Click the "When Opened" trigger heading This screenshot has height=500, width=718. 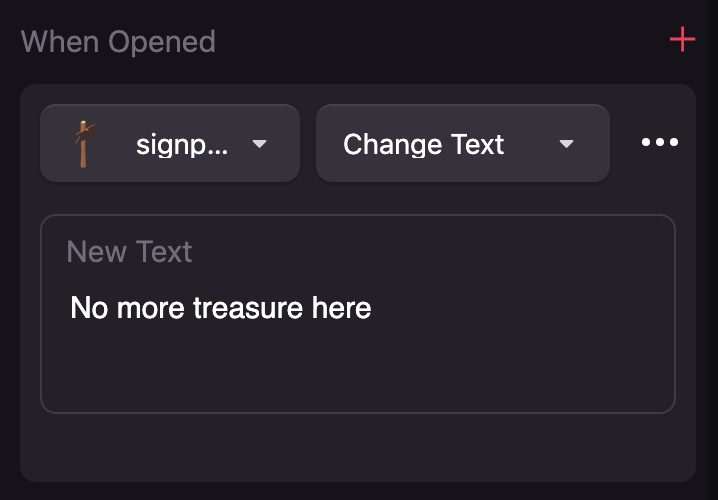pos(118,42)
